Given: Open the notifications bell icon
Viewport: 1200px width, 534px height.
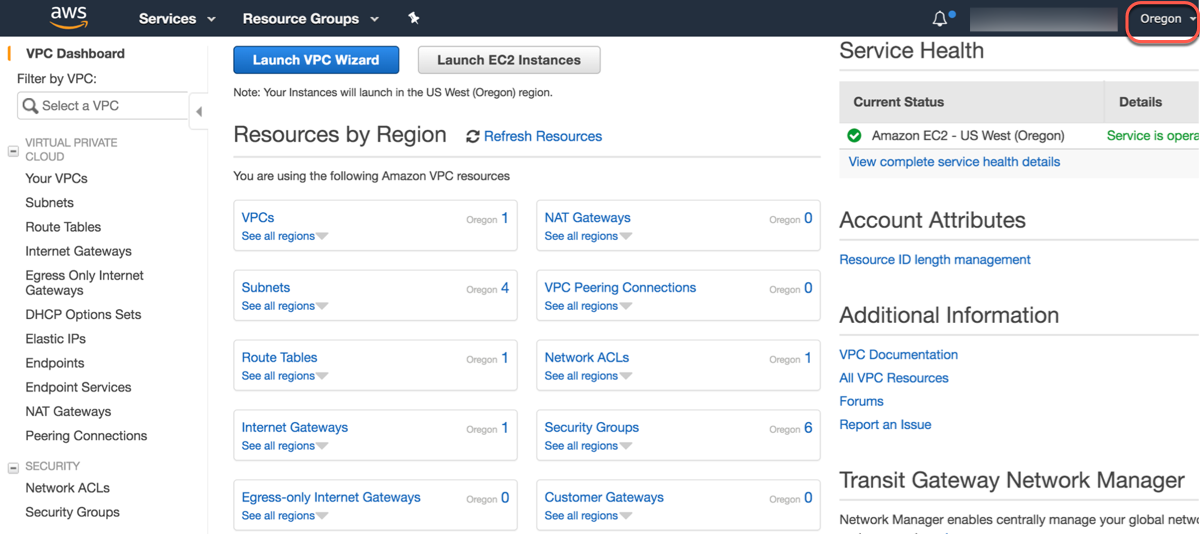Looking at the screenshot, I should [x=940, y=18].
